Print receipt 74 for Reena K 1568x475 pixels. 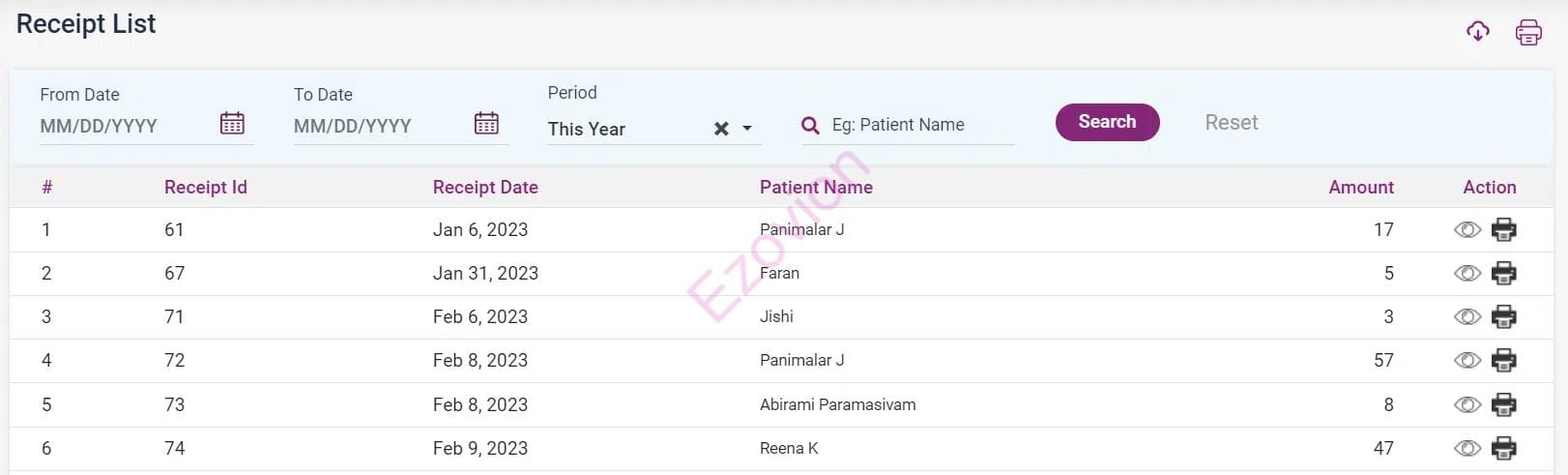1503,449
